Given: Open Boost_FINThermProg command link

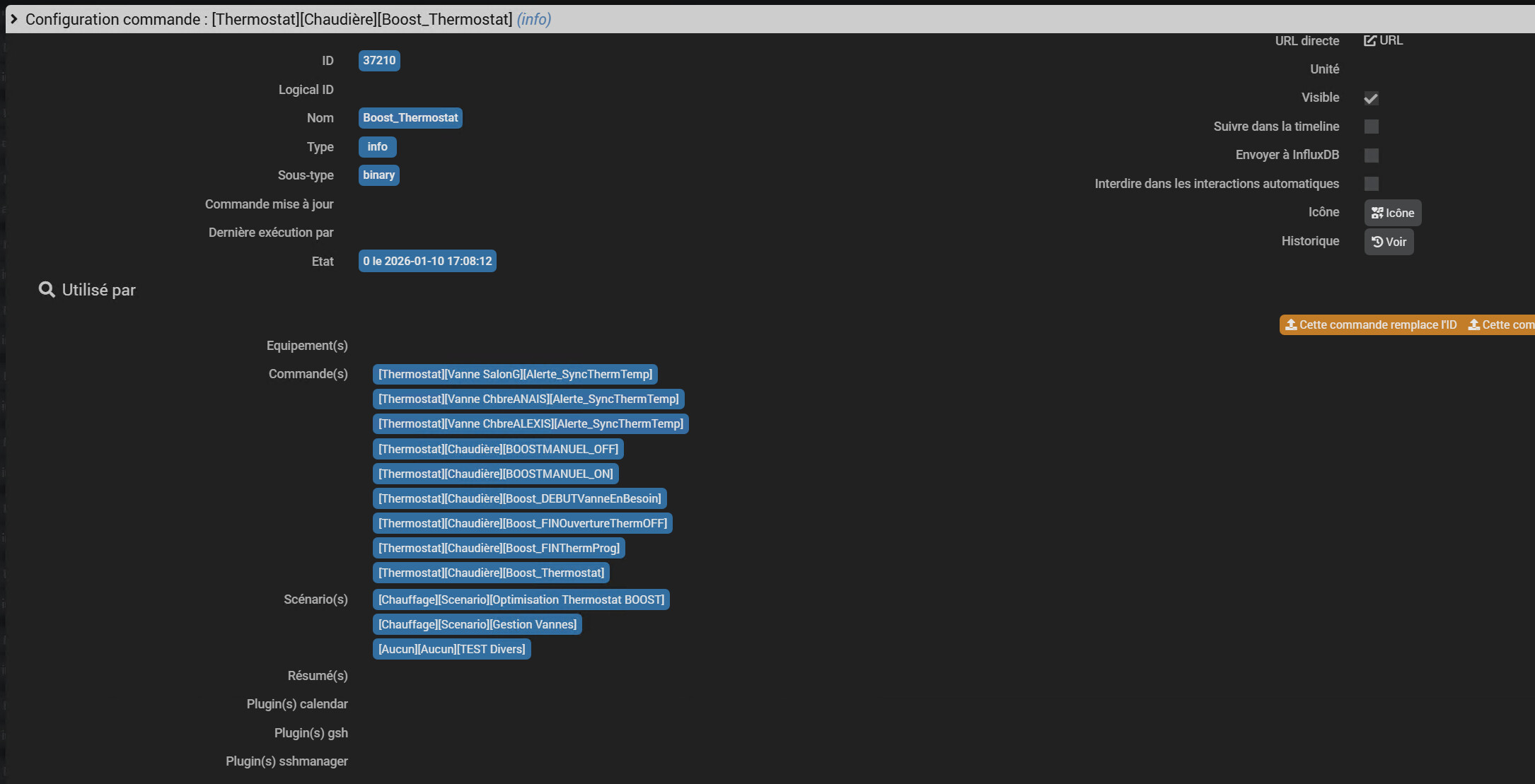Looking at the screenshot, I should click(x=499, y=548).
